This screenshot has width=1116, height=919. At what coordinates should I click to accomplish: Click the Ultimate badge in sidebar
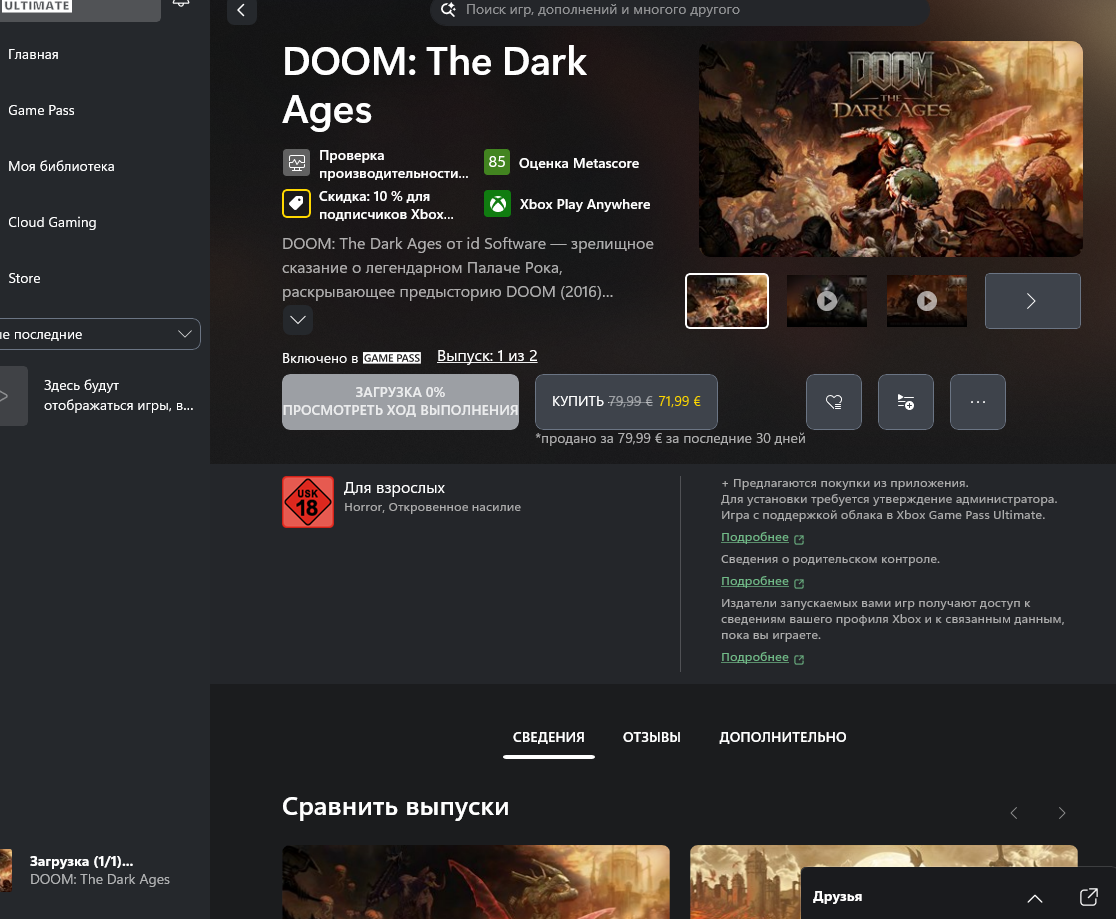coord(36,6)
